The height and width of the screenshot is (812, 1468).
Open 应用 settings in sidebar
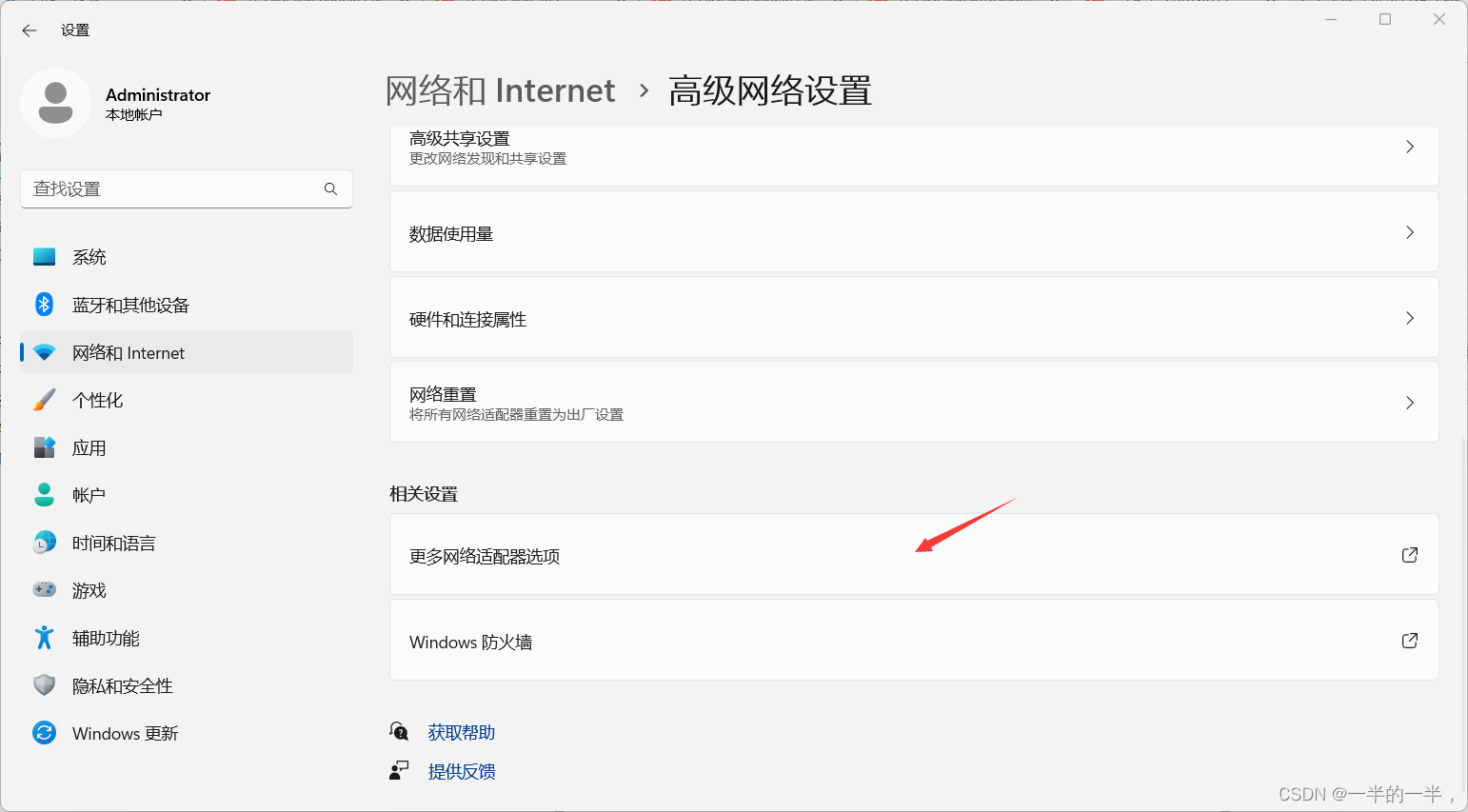(x=187, y=447)
